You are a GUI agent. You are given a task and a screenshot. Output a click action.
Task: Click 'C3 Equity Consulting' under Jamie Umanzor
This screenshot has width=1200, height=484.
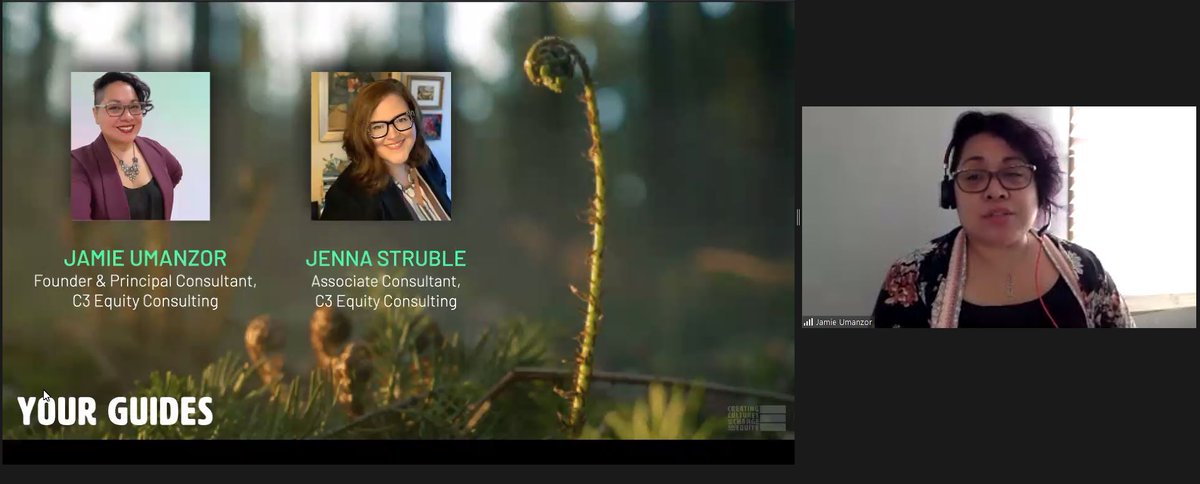pos(145,301)
